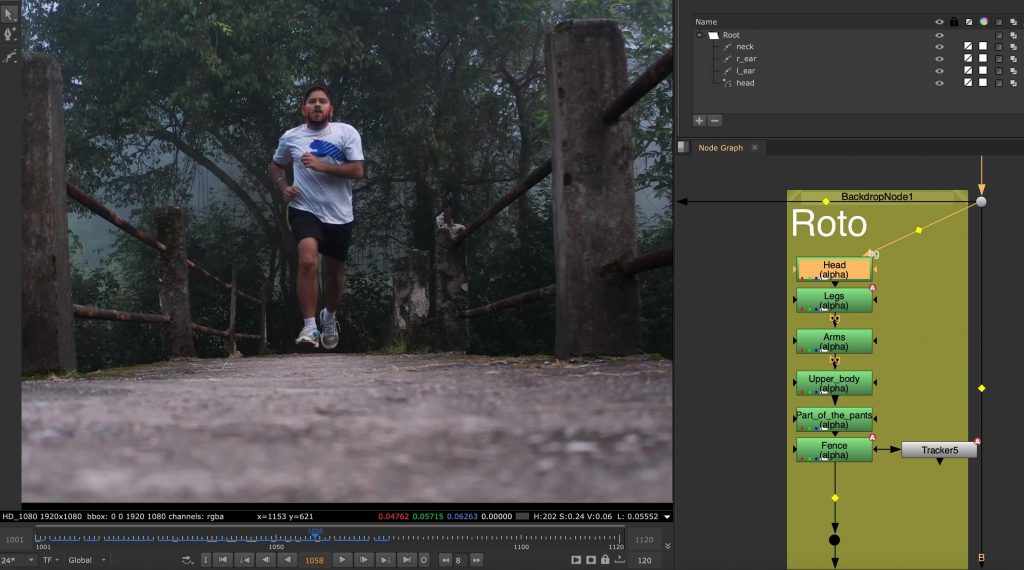The width and height of the screenshot is (1024, 570).
Task: Toggle visibility of the head shape
Action: [x=938, y=83]
